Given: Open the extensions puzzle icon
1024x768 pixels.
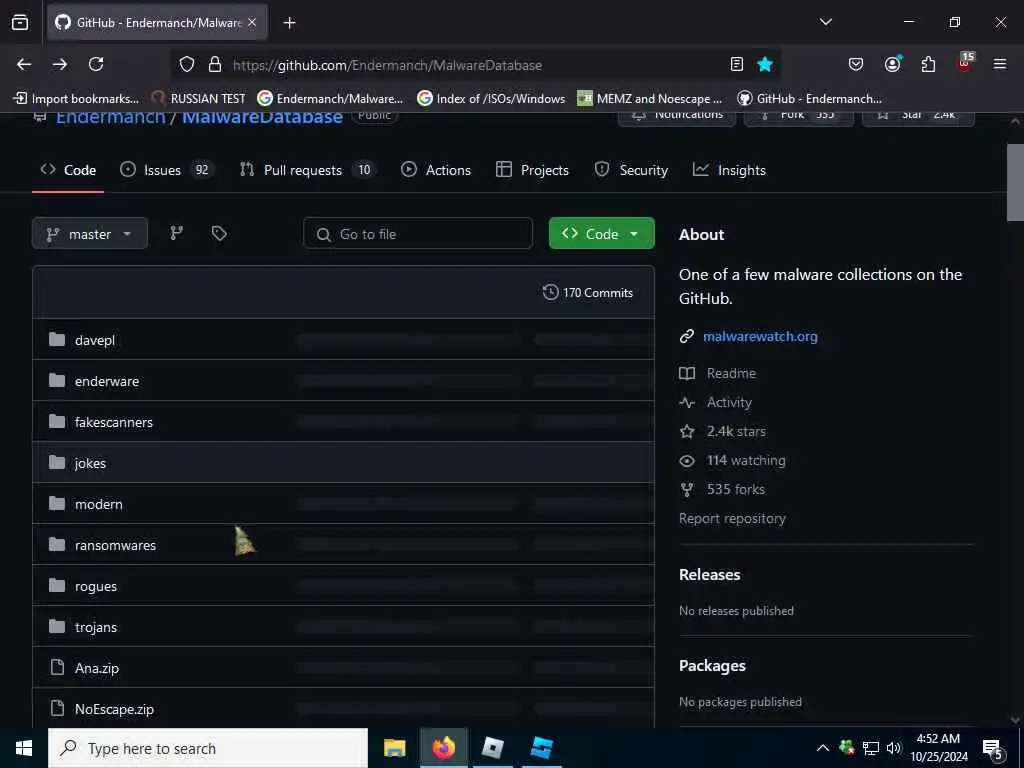Looking at the screenshot, I should (928, 64).
